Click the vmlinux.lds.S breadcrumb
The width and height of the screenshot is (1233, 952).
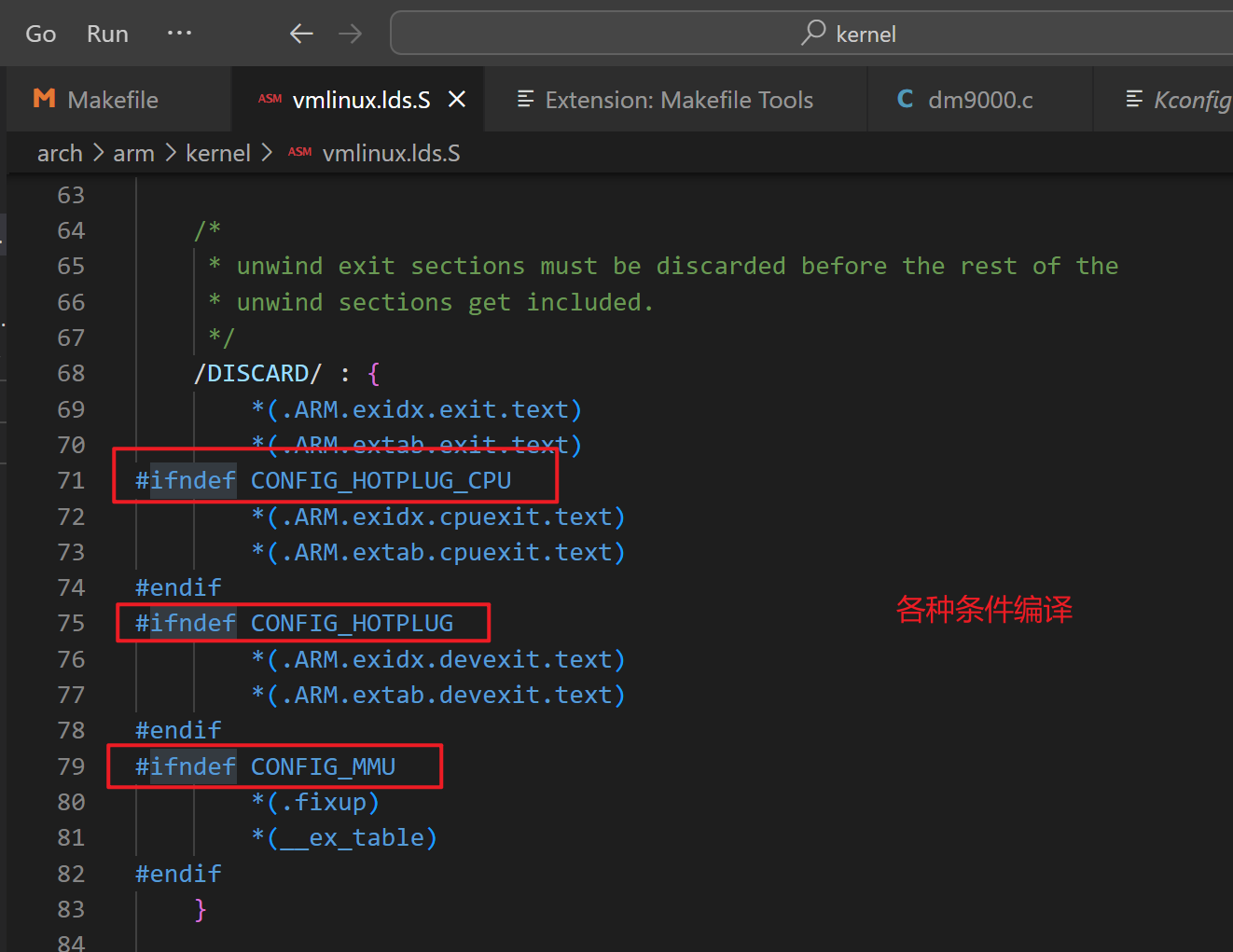pyautogui.click(x=391, y=153)
